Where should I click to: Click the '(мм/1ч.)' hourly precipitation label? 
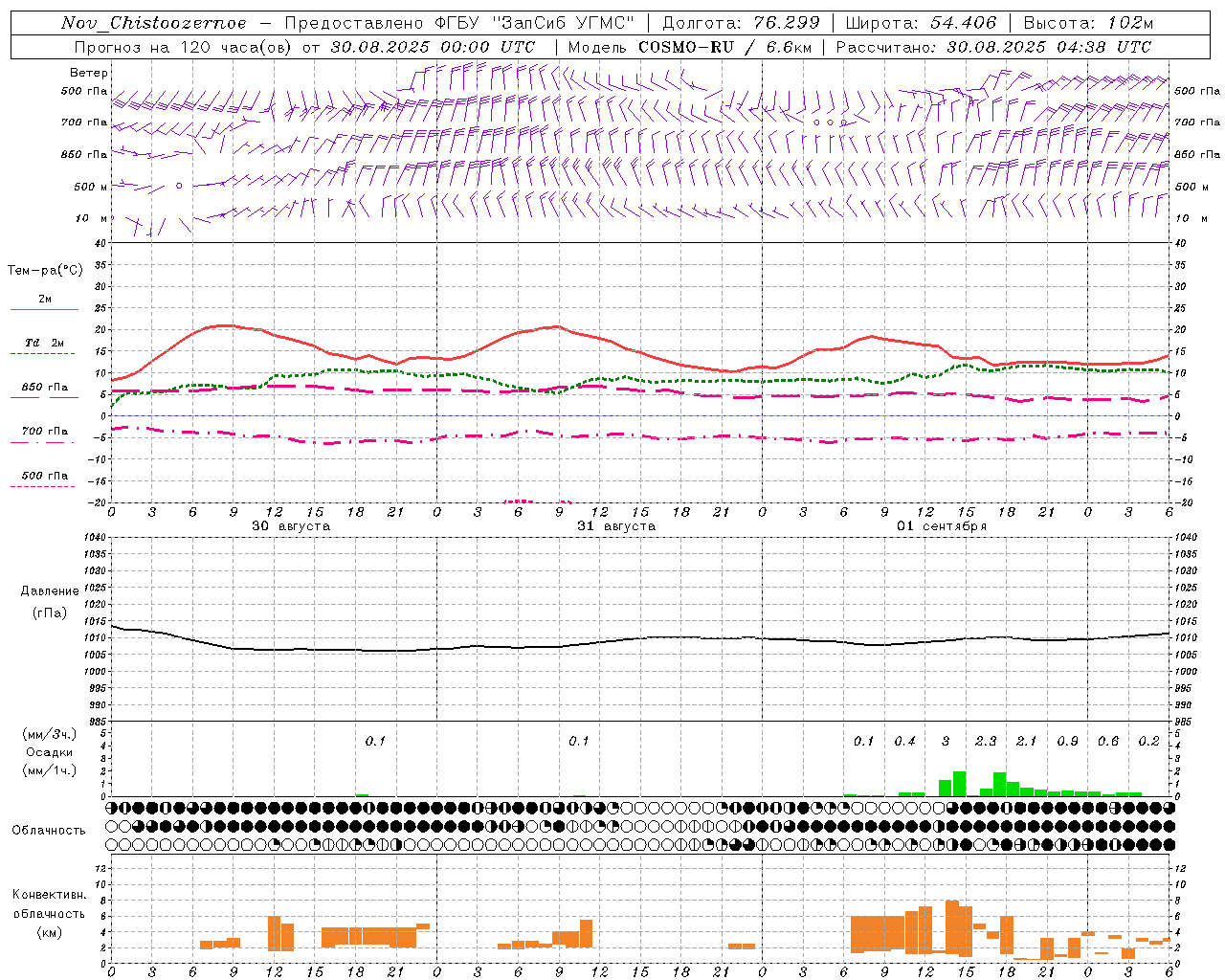50,770
